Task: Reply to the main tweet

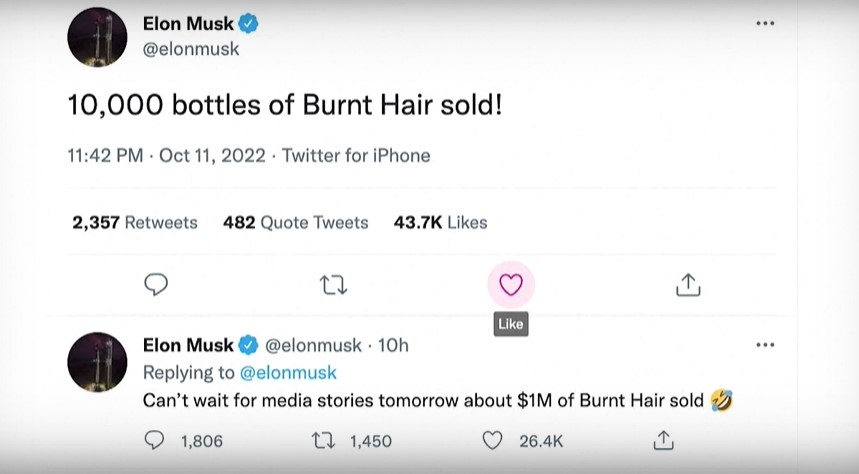Action: pyautogui.click(x=156, y=285)
